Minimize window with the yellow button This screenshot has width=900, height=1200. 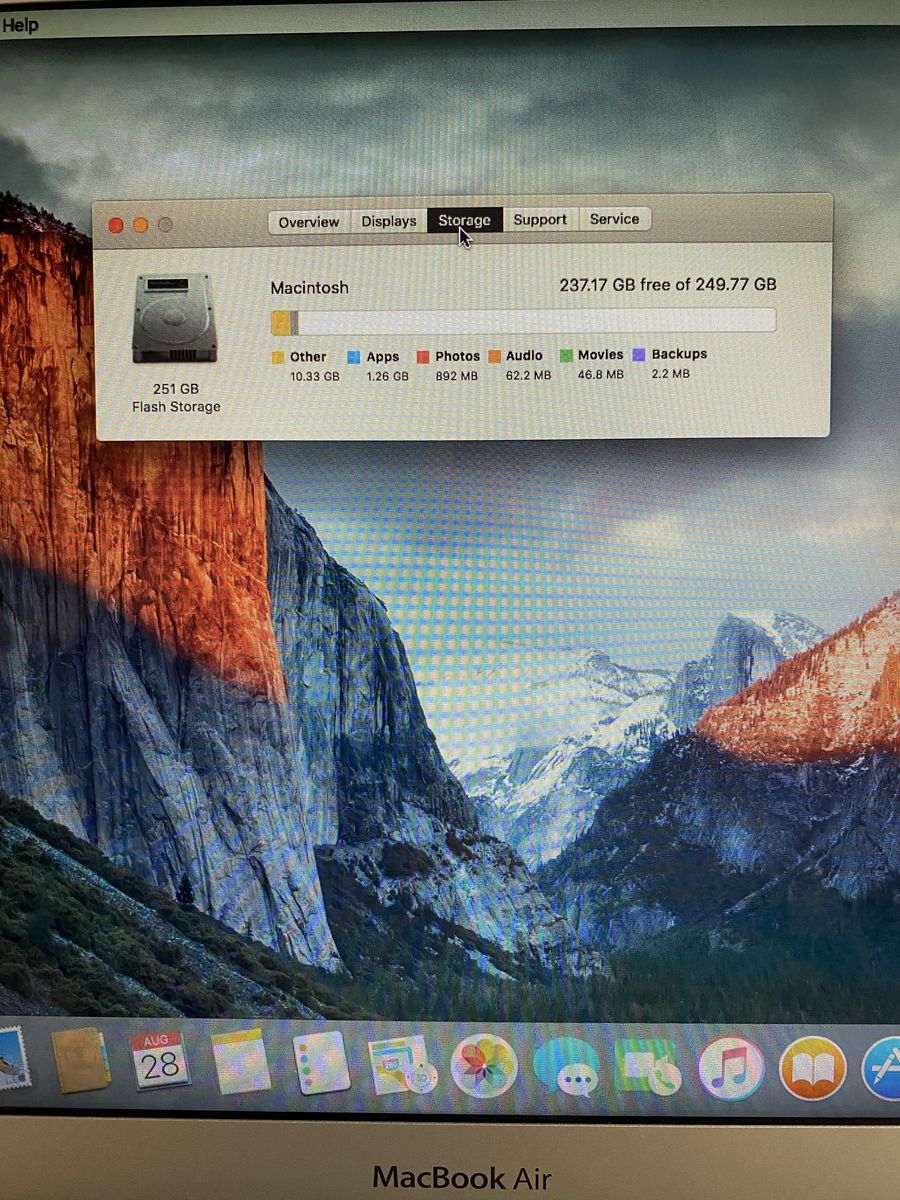(x=140, y=225)
